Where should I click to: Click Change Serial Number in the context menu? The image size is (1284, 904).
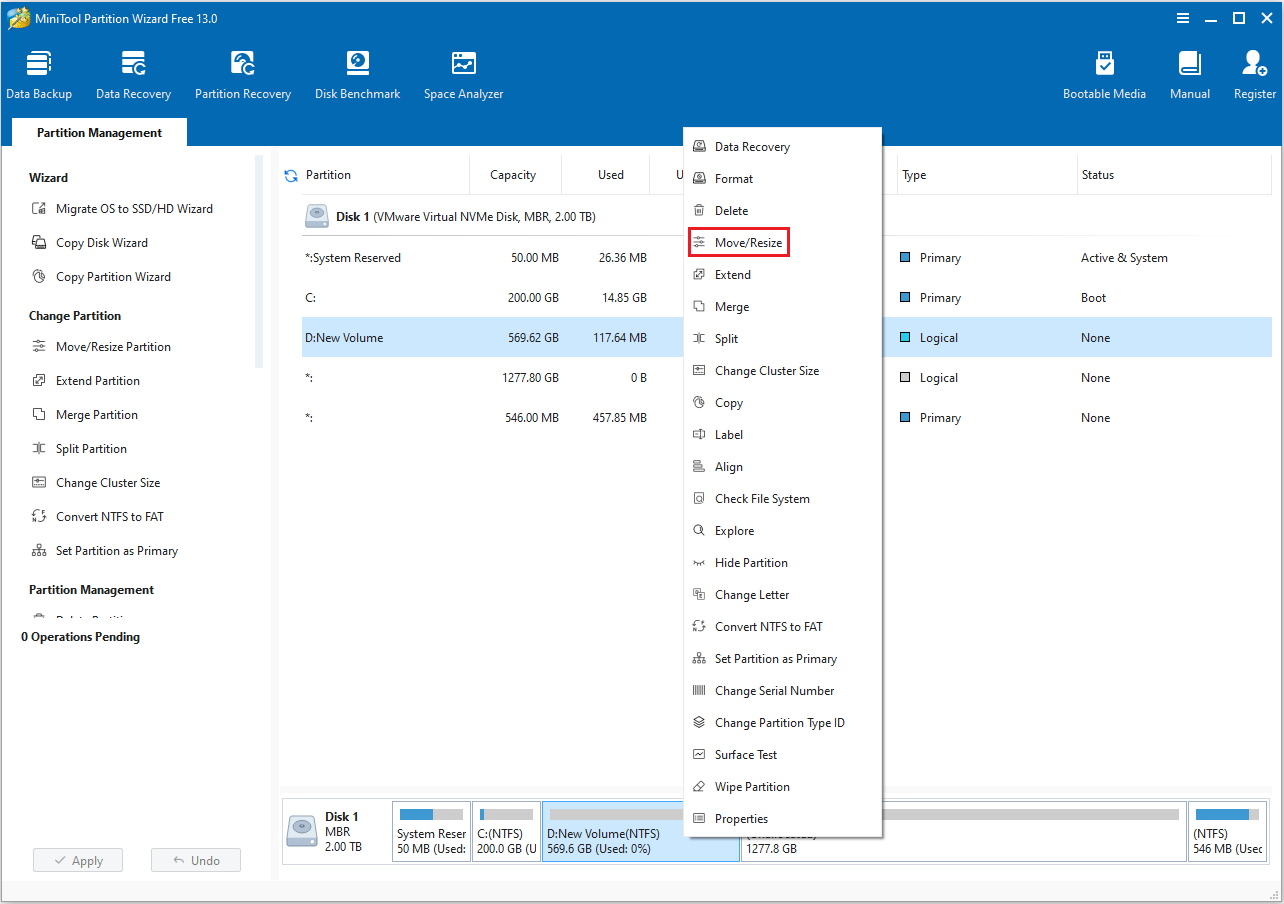[x=783, y=691]
